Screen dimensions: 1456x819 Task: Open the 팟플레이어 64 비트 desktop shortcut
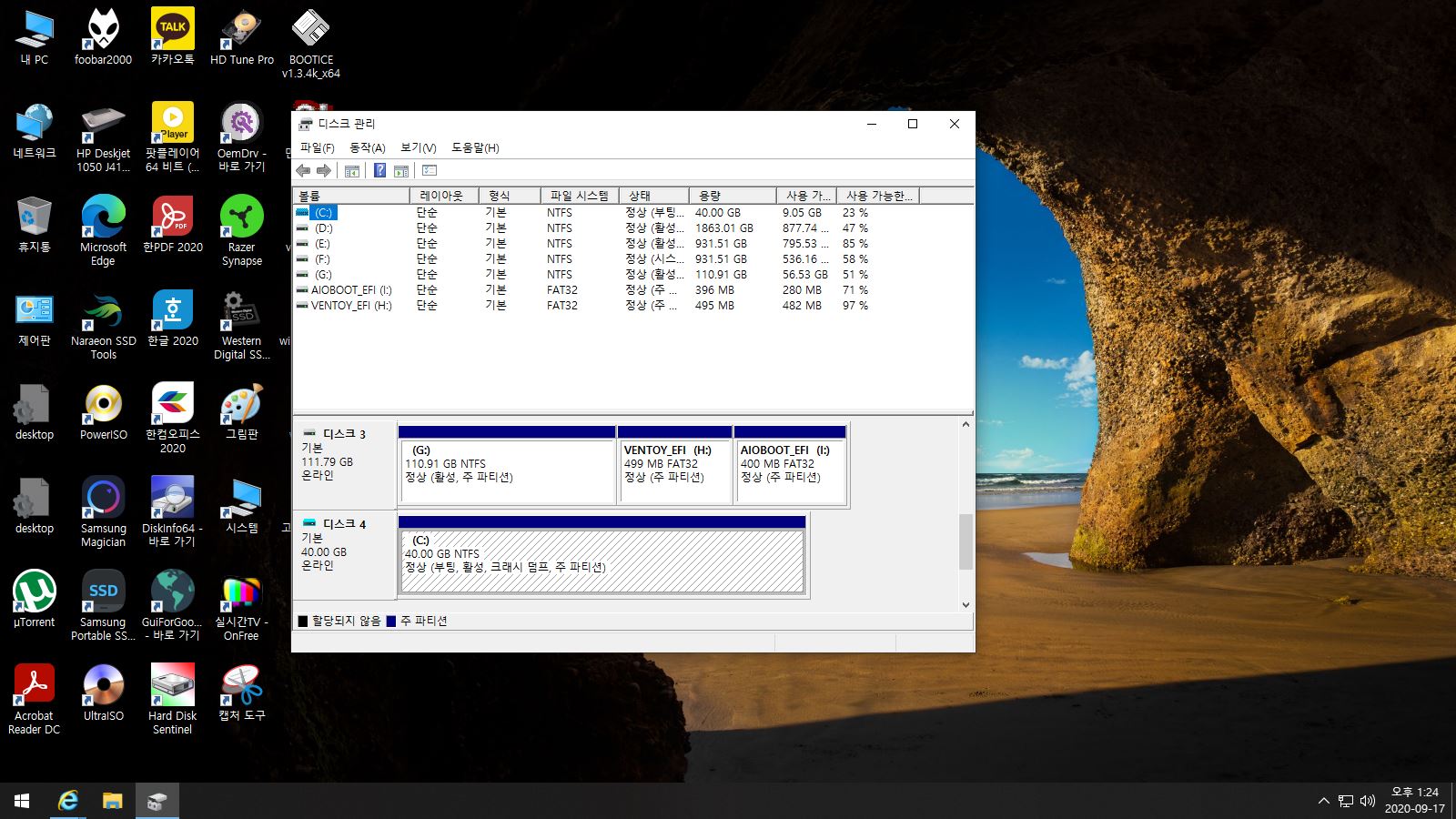click(173, 137)
